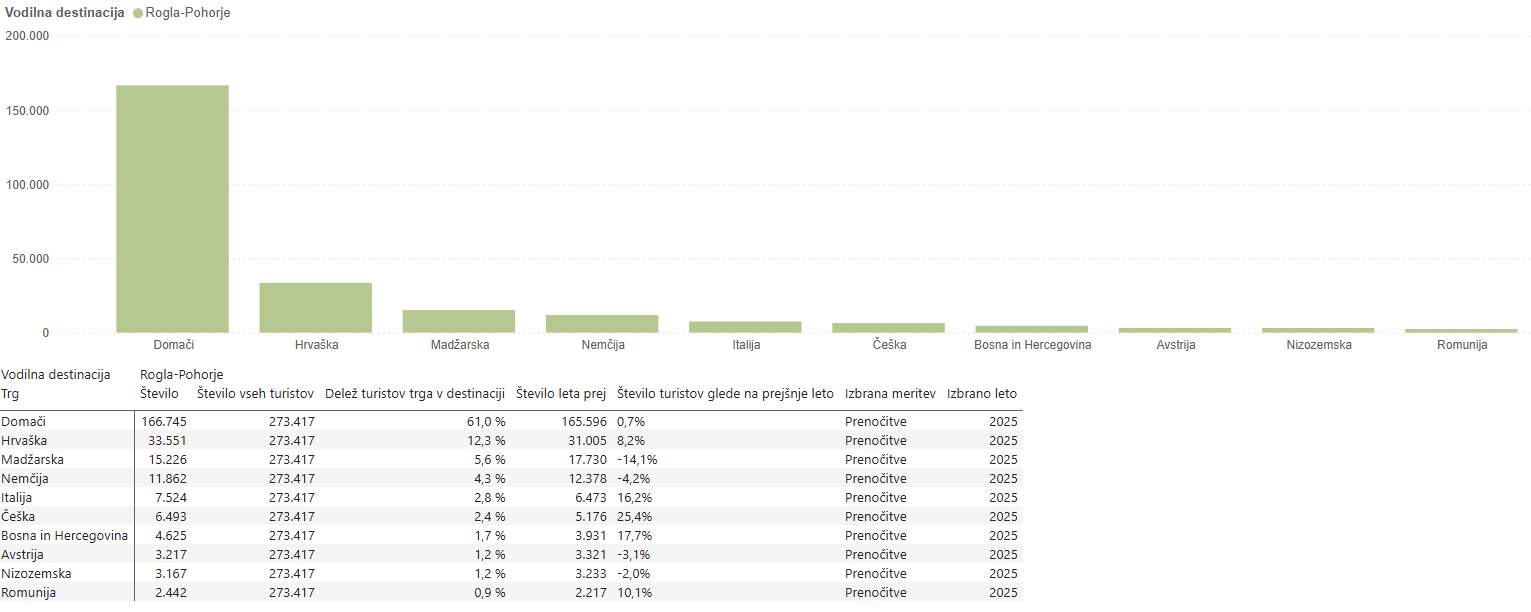
Task: Click the Italija label on chart axis
Action: click(745, 345)
